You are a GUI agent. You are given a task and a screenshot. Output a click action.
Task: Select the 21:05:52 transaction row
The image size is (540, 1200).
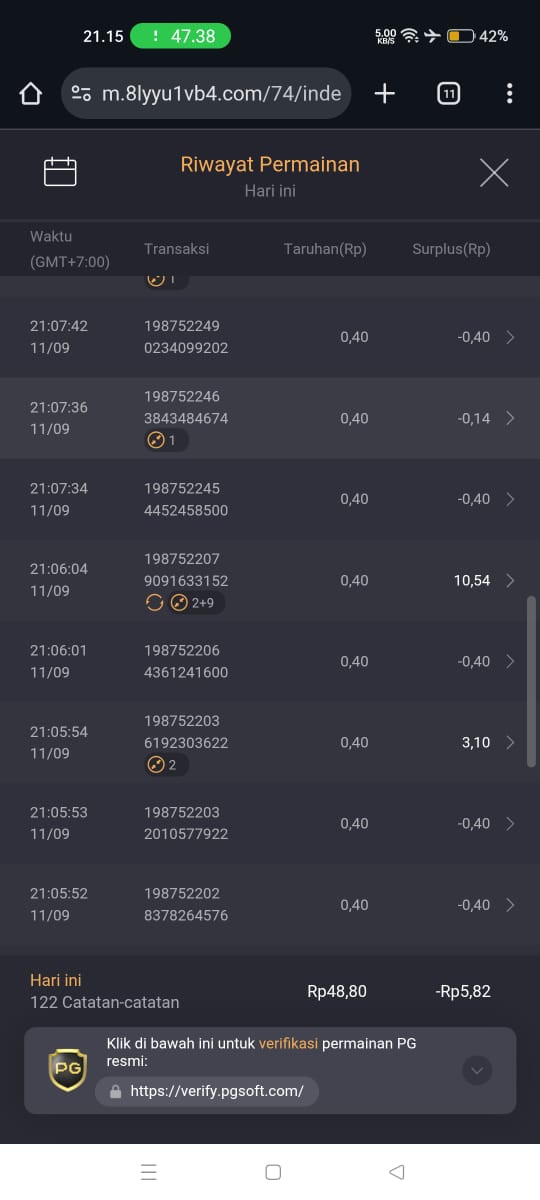(270, 905)
